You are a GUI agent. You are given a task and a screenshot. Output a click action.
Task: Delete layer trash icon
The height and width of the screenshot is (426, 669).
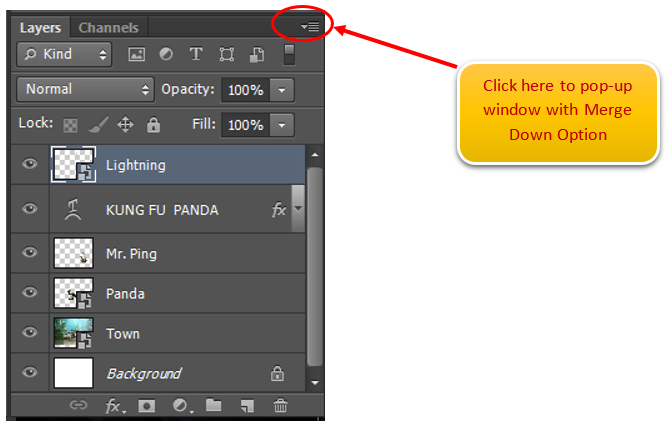pyautogui.click(x=280, y=405)
